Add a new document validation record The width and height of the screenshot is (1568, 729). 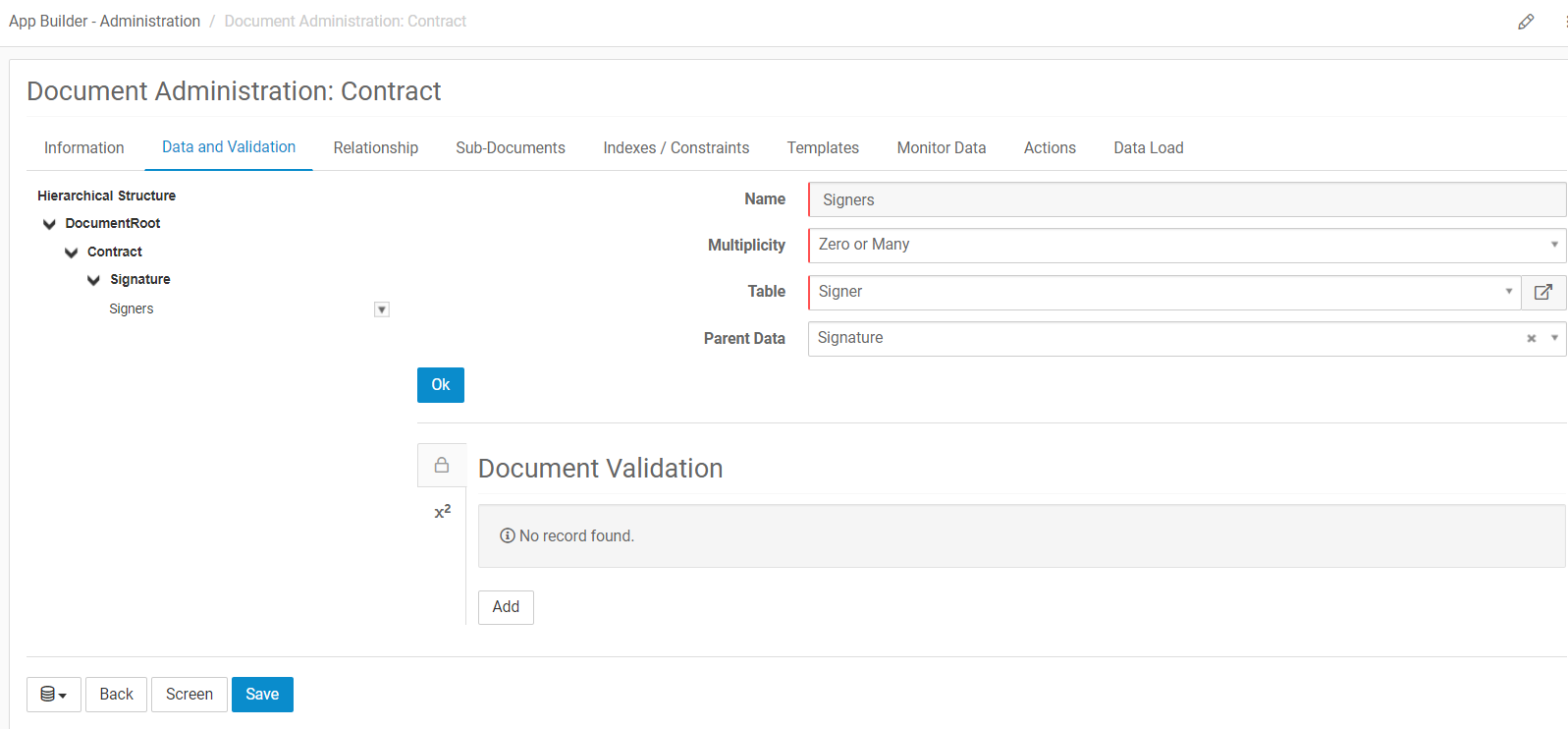pyautogui.click(x=506, y=607)
